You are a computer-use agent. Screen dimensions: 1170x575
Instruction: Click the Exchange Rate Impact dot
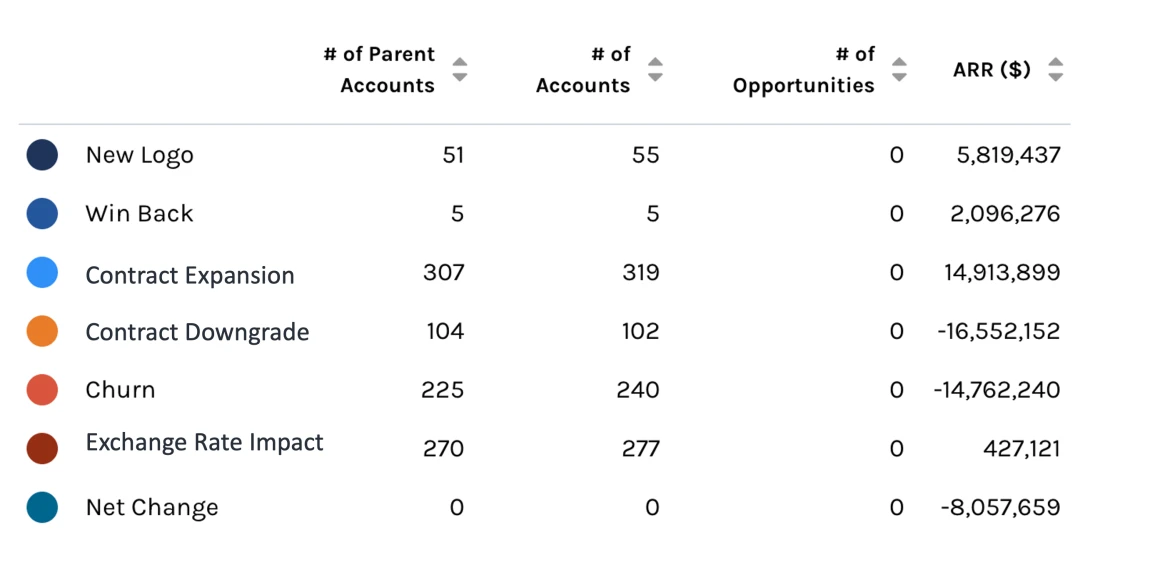point(42,448)
